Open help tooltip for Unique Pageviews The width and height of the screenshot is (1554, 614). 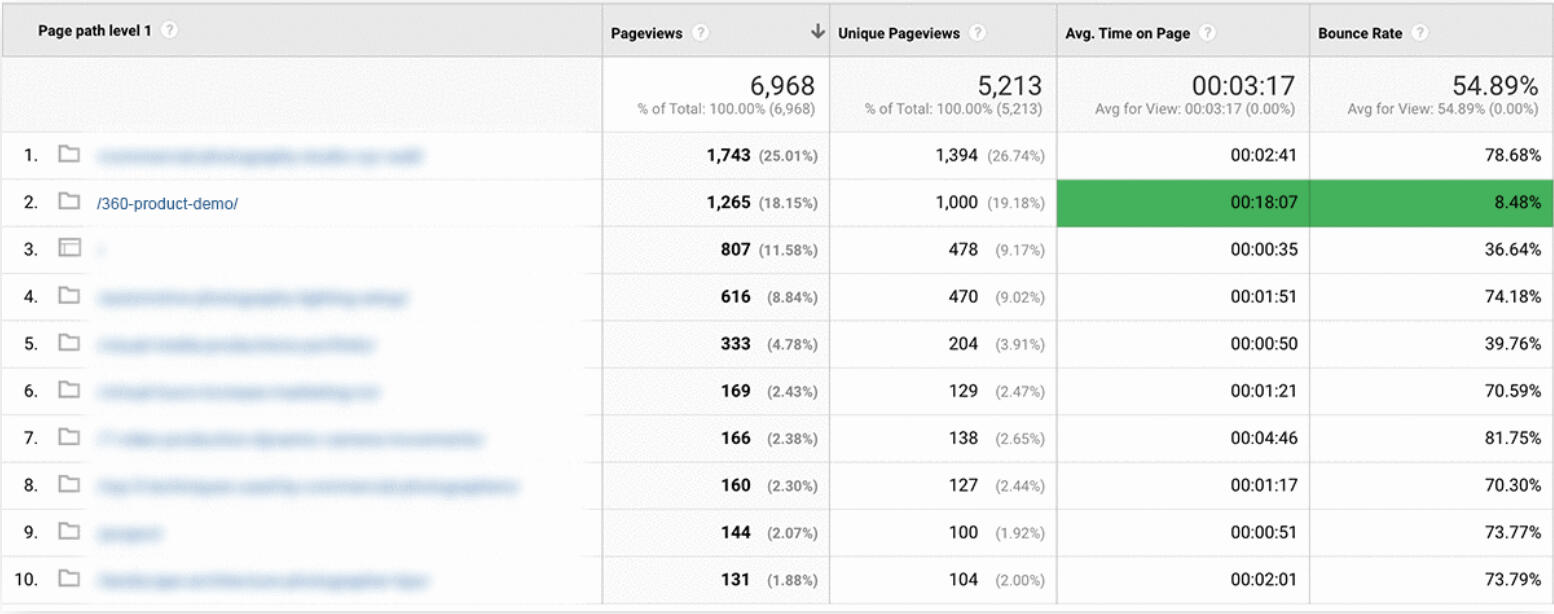point(977,33)
